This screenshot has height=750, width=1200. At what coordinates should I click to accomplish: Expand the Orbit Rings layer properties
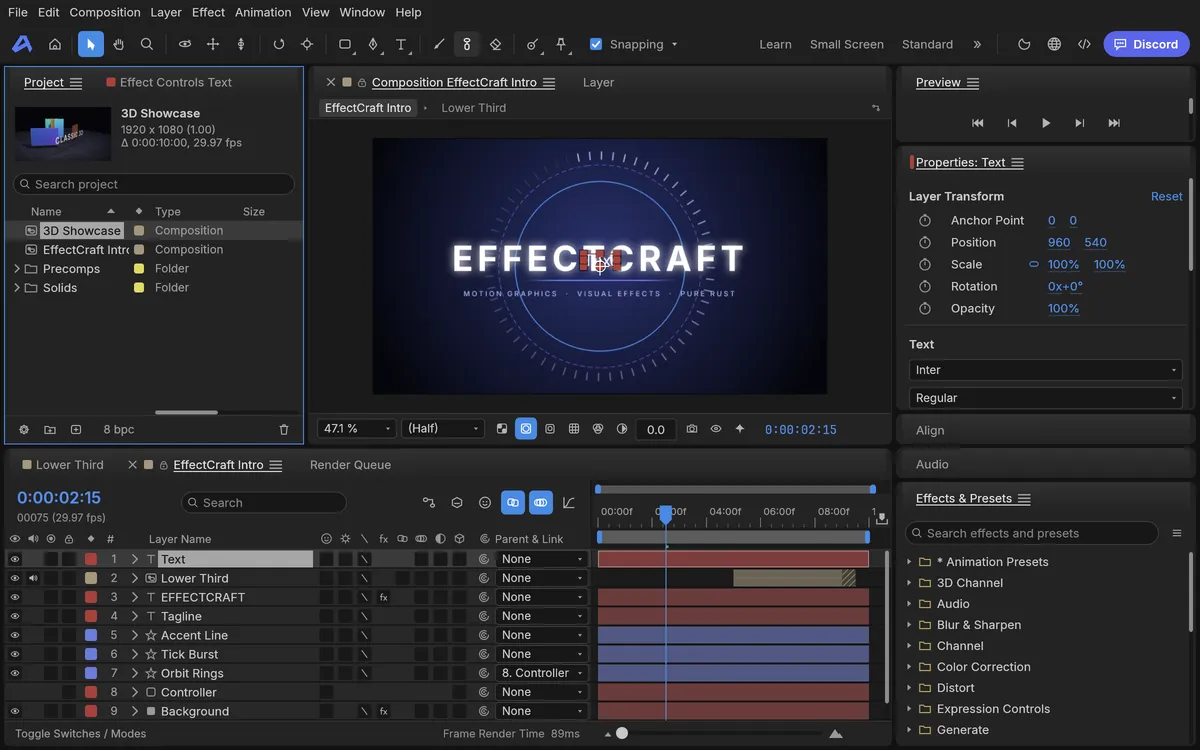[x=135, y=673]
